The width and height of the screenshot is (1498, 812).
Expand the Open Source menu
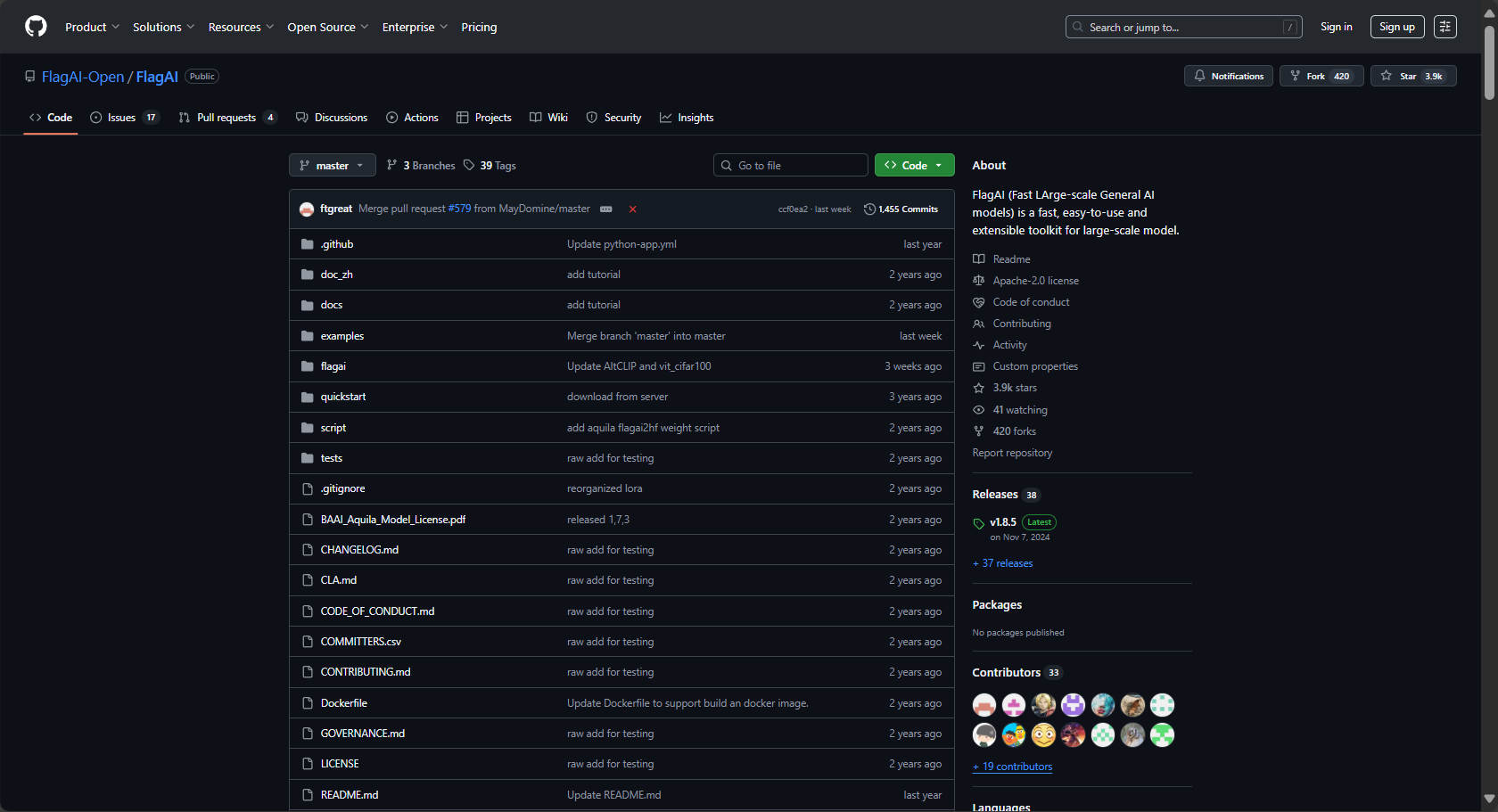(x=327, y=27)
